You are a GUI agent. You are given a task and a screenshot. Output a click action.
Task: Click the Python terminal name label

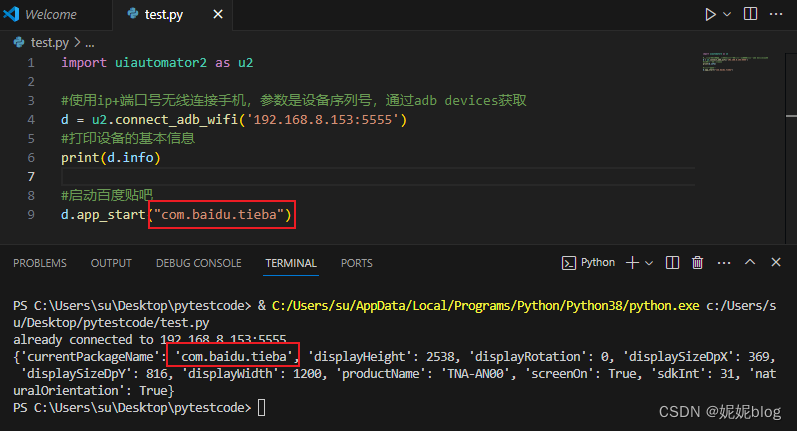(x=598, y=262)
